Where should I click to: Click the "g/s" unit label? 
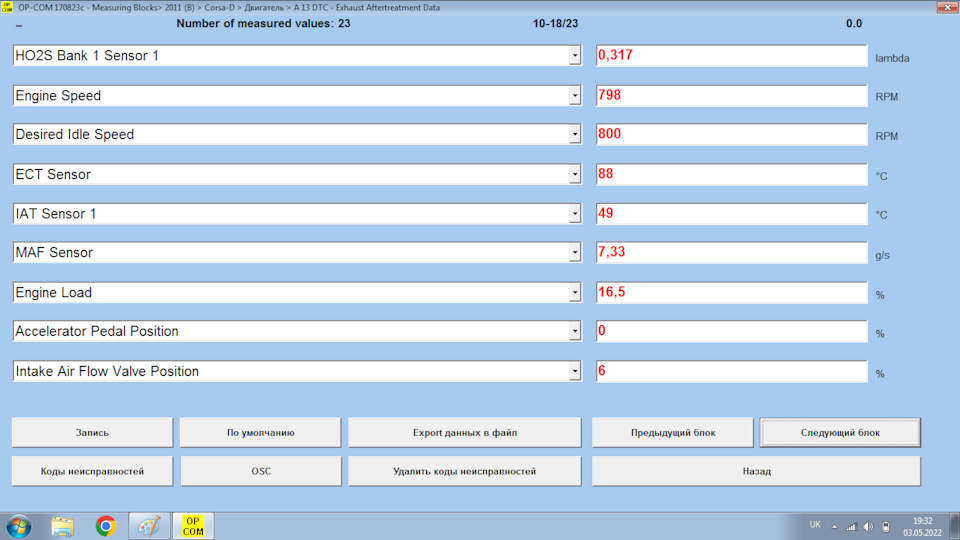coord(882,255)
